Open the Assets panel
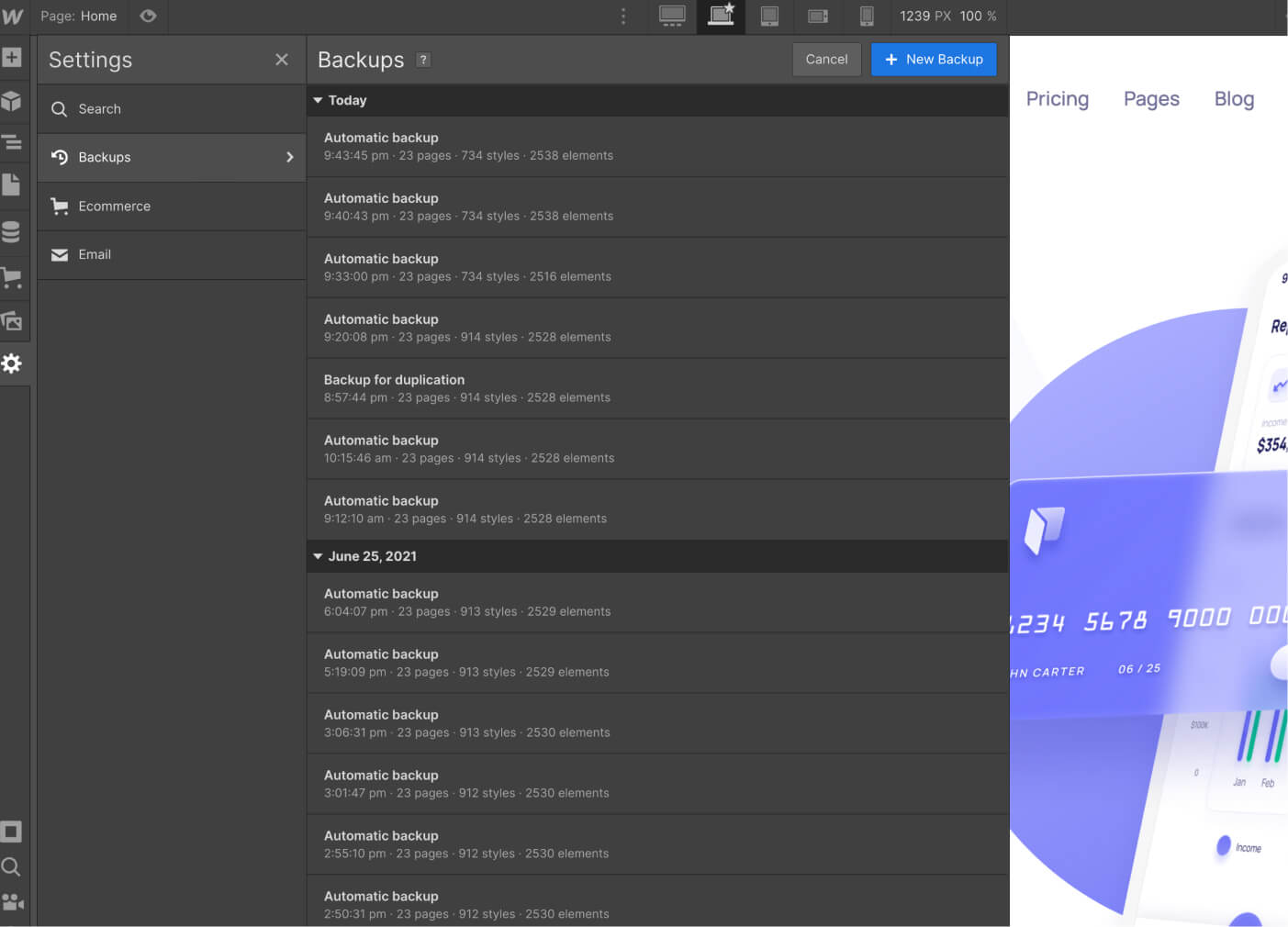 (13, 321)
